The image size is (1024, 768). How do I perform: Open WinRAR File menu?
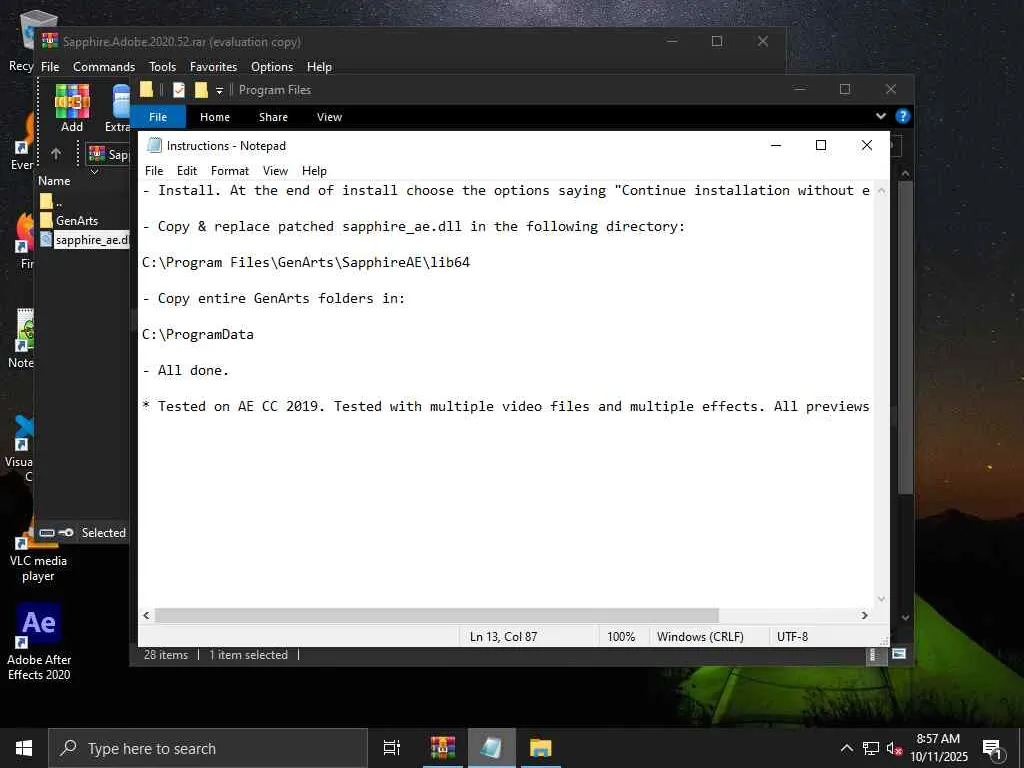[x=50, y=67]
